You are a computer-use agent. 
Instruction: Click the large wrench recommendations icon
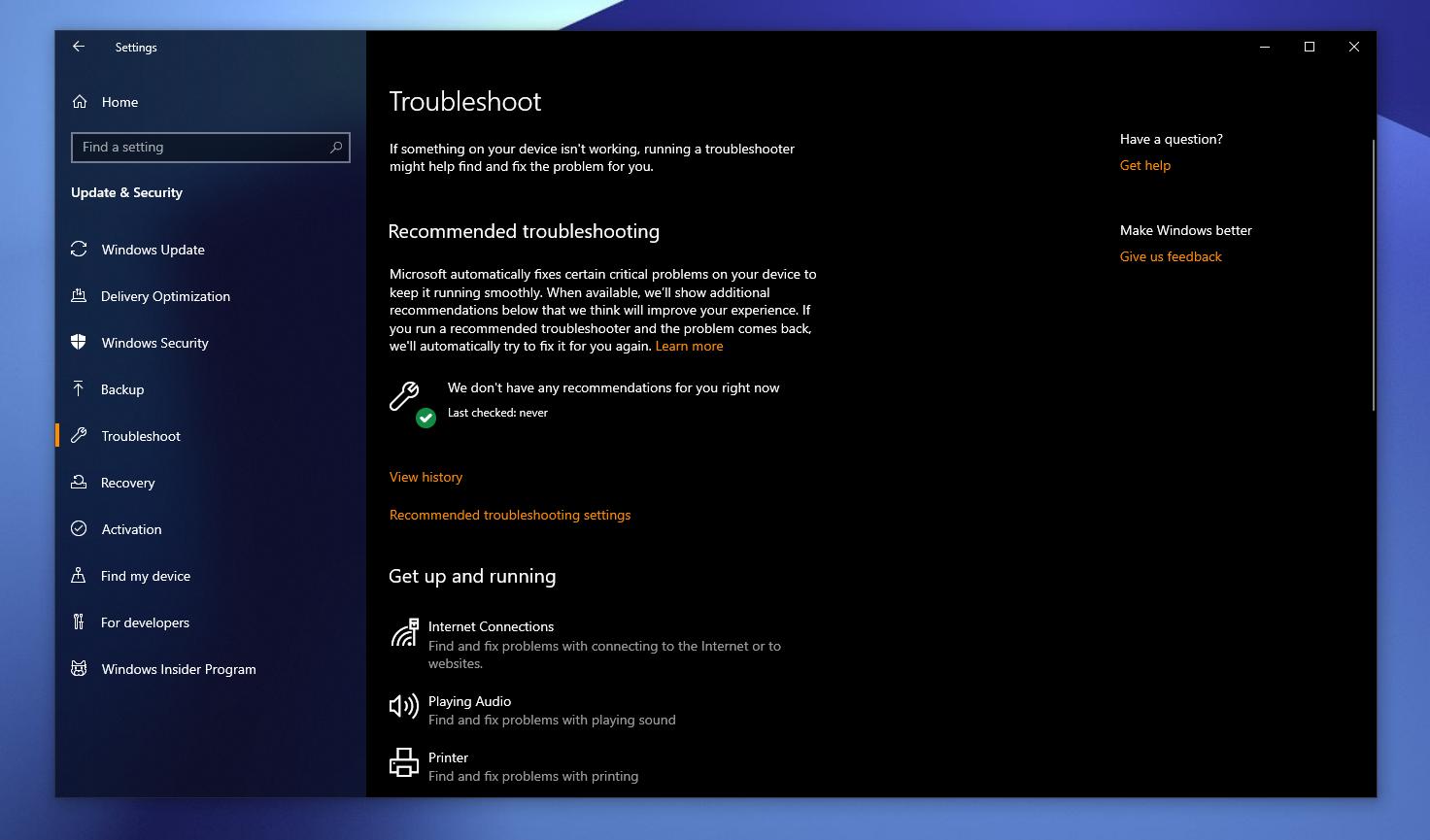404,396
